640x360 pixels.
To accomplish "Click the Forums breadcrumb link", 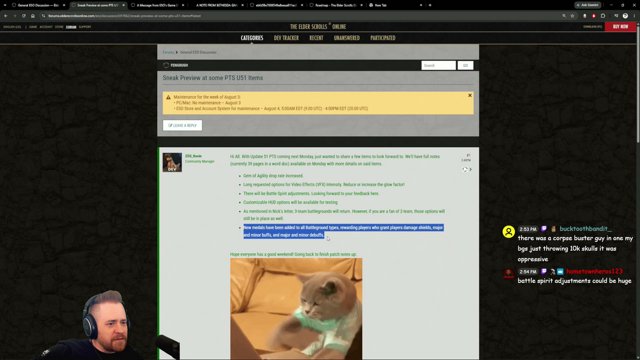I will [x=168, y=52].
